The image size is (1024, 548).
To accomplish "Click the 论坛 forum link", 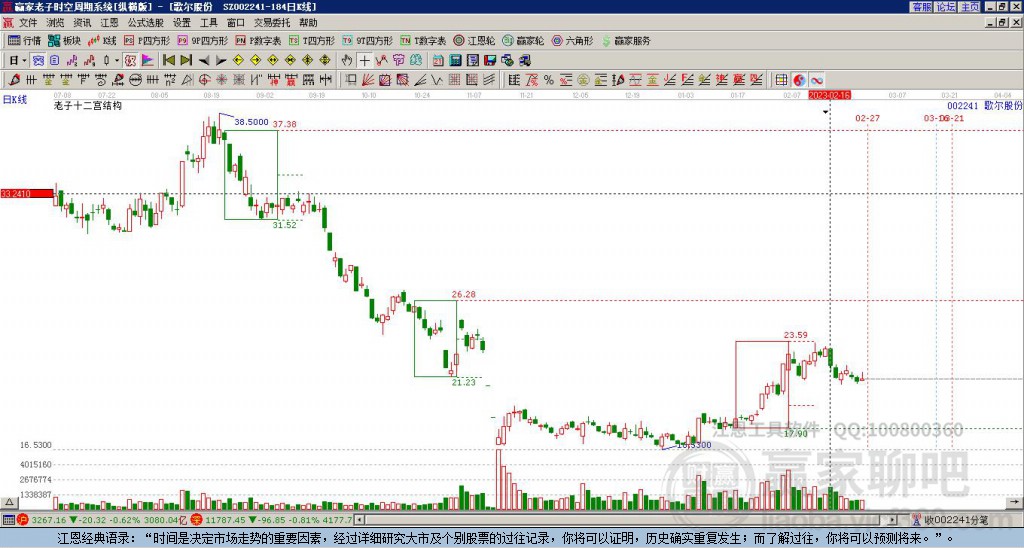I will coord(945,7).
